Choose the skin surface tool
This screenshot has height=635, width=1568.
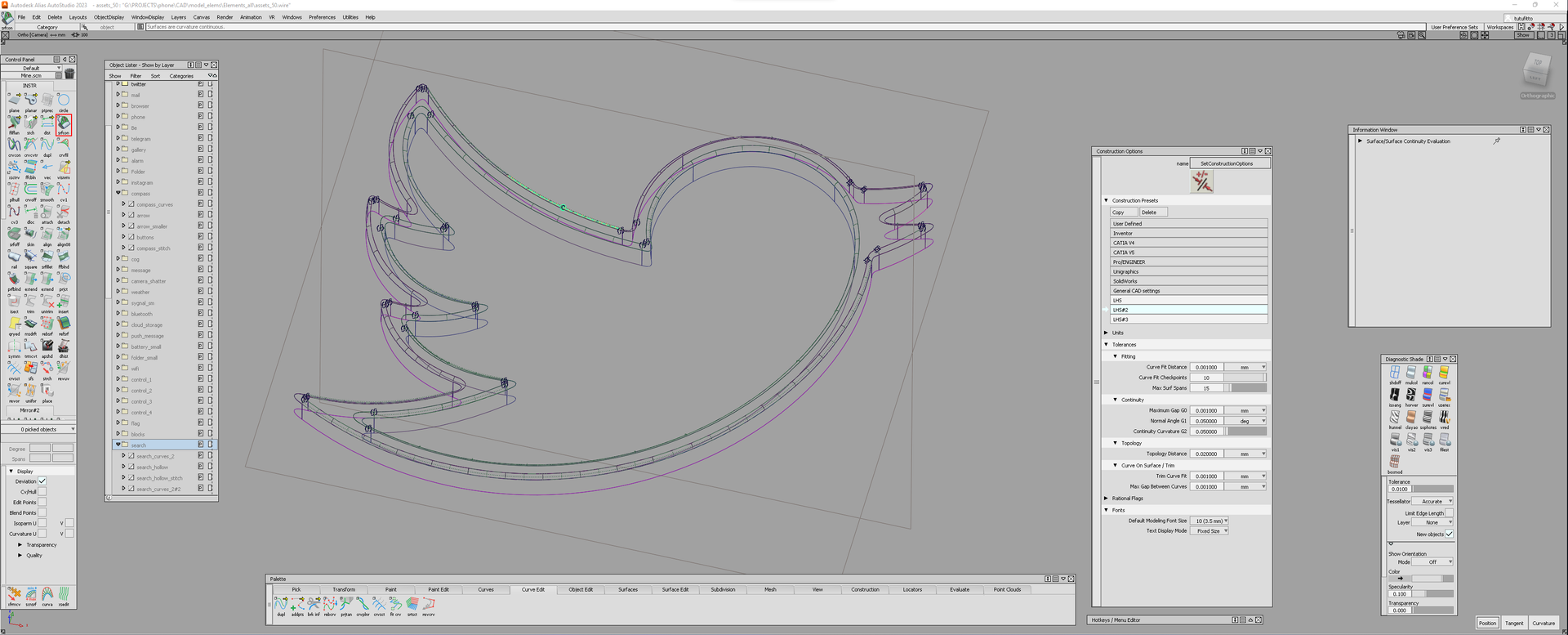[30, 235]
